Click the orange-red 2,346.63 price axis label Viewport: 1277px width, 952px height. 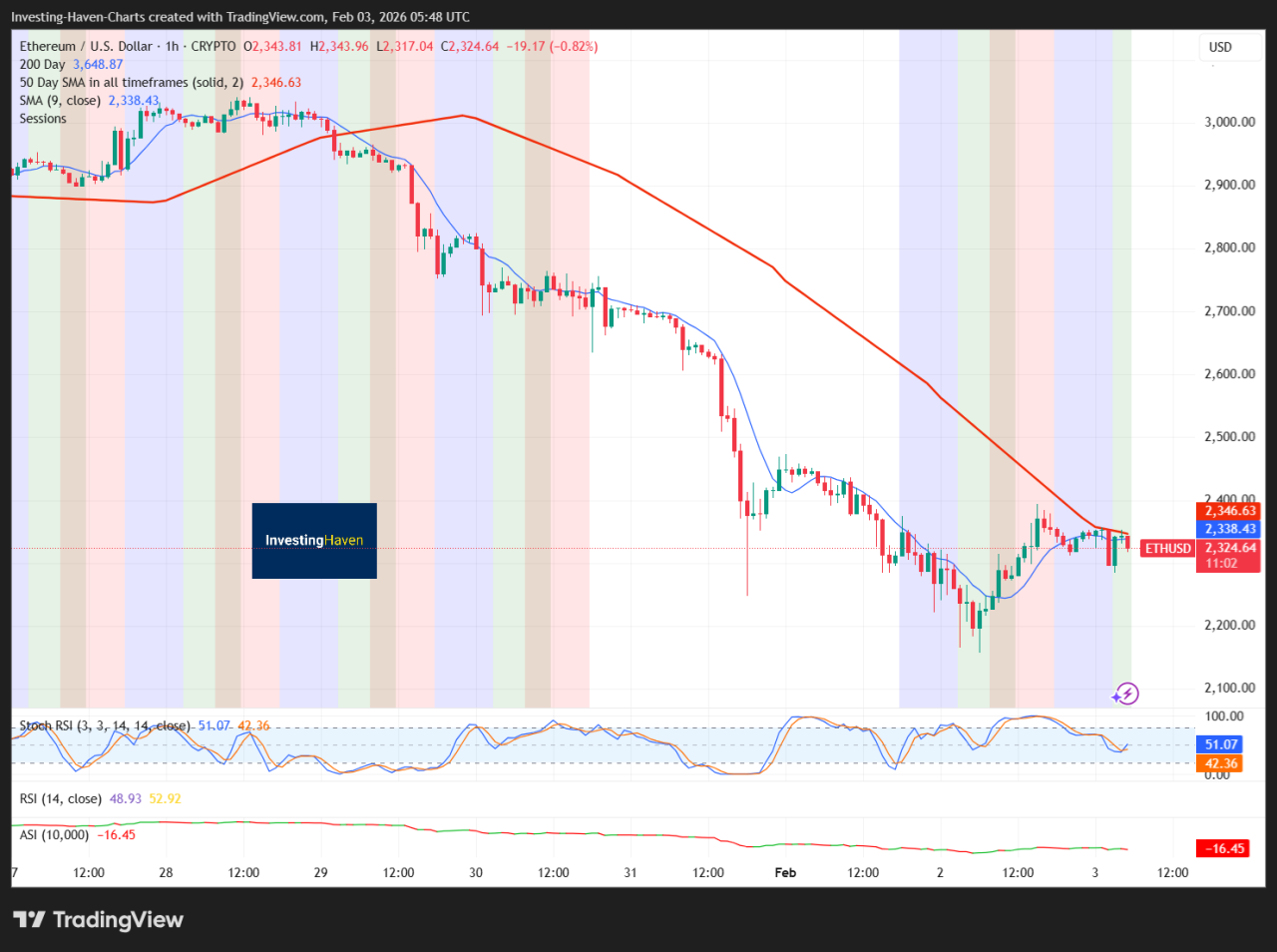tap(1229, 511)
